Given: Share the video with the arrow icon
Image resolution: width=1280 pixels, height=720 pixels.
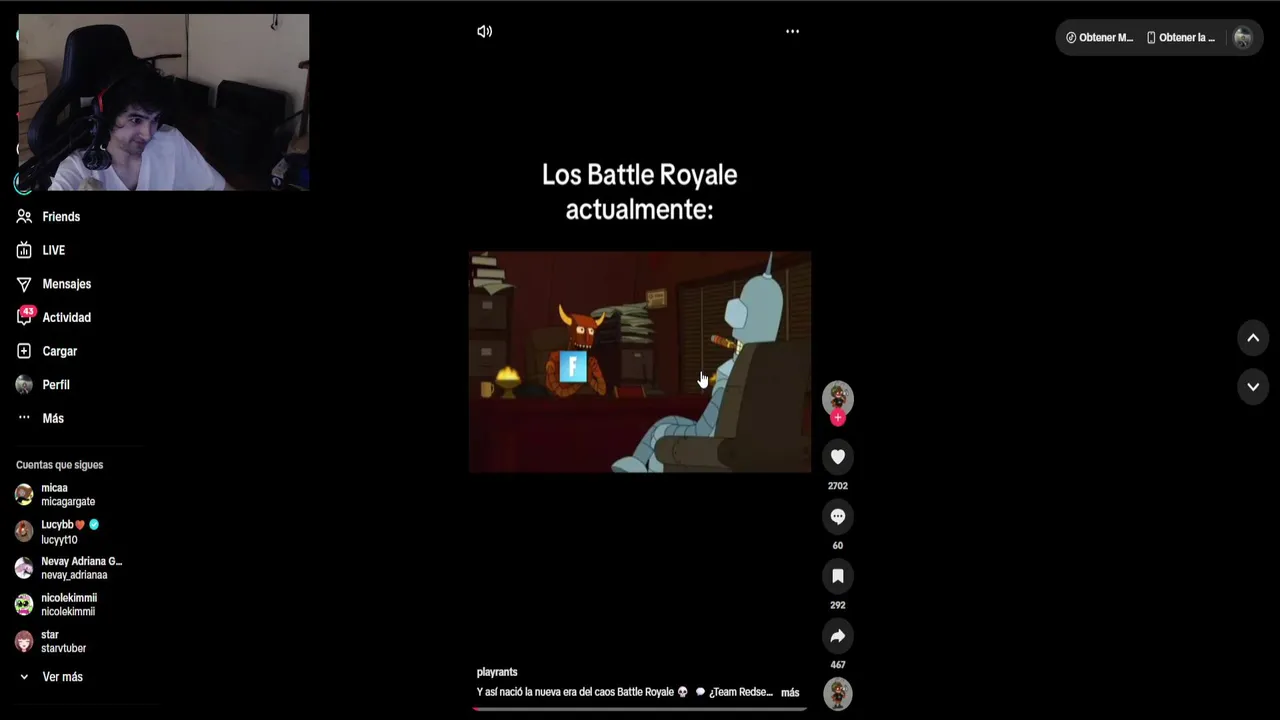Looking at the screenshot, I should click(x=838, y=636).
